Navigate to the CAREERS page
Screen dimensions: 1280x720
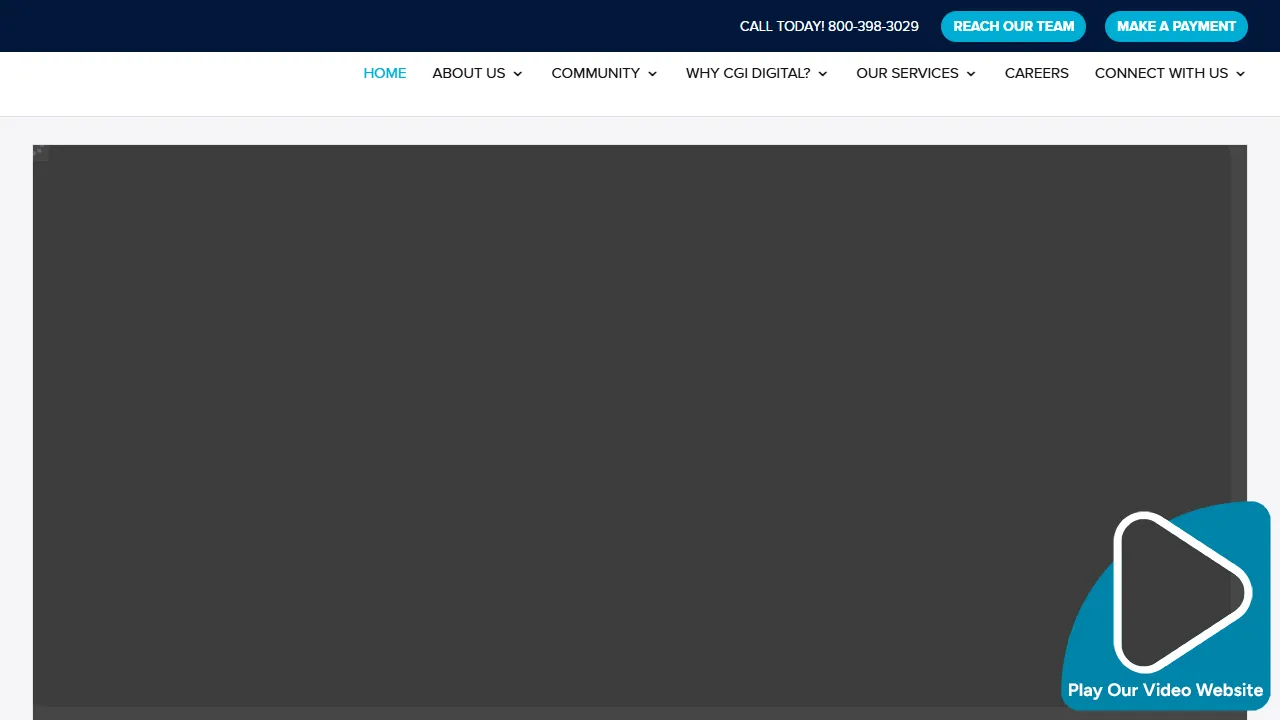(x=1036, y=73)
